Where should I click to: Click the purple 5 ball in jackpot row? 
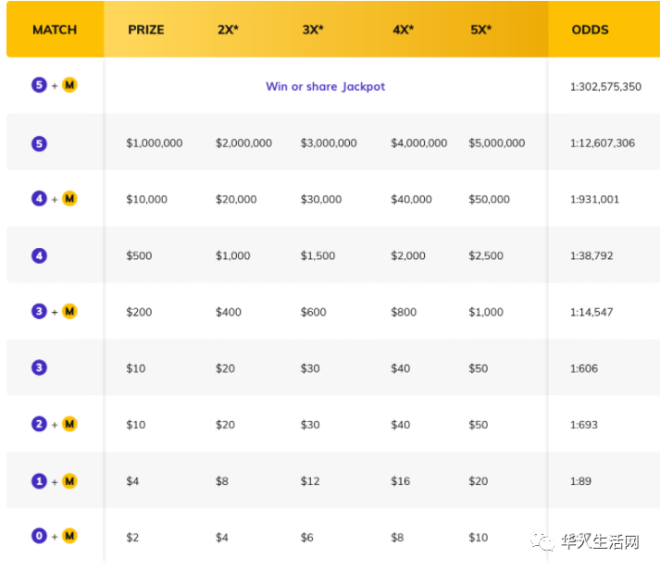pos(39,85)
